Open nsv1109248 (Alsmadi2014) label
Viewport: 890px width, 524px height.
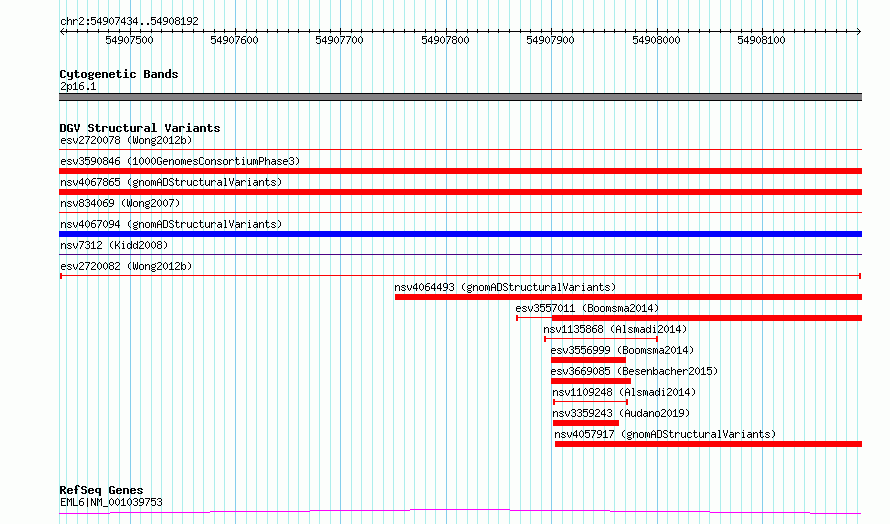click(x=624, y=392)
